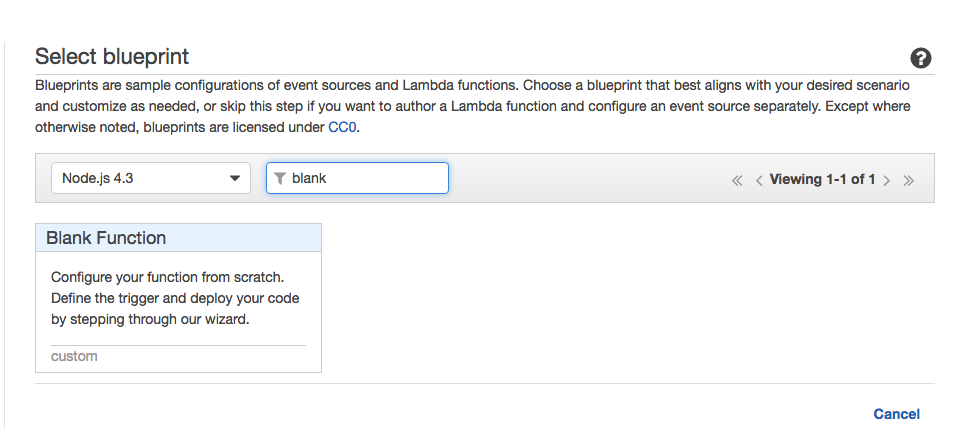The width and height of the screenshot is (959, 430).
Task: Click empty area of the filter toolbar
Action: coord(590,179)
